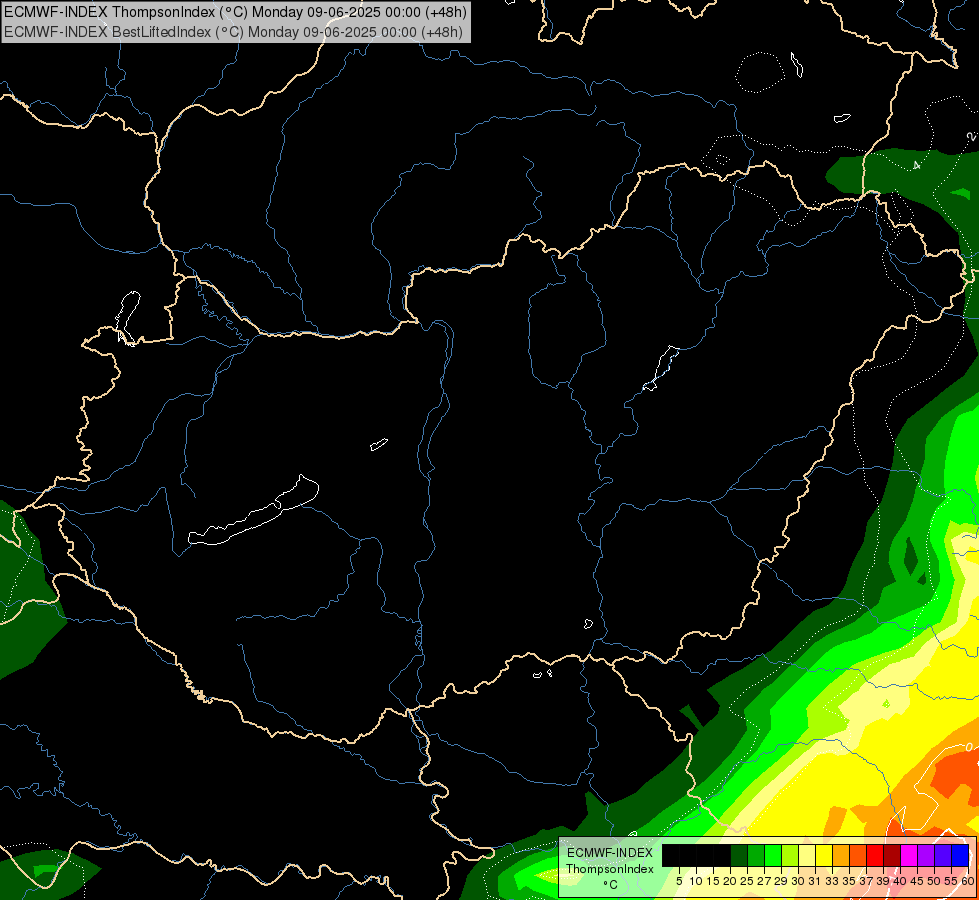The width and height of the screenshot is (979, 900).
Task: Select the medium green 25–27 legend swatch
Action: tap(755, 855)
